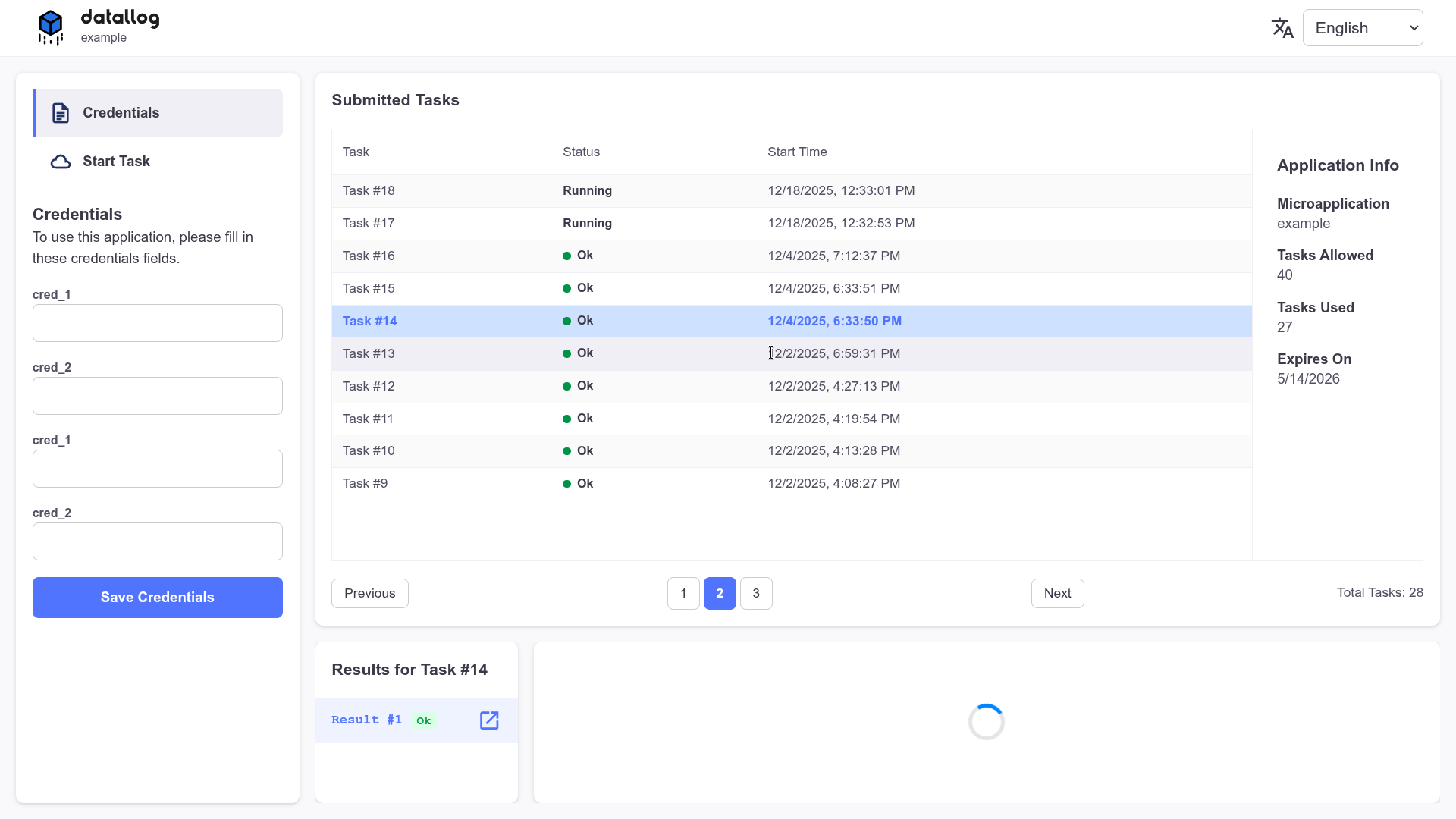Viewport: 1456px width, 819px height.
Task: Open the English language dropdown
Action: 1362,28
